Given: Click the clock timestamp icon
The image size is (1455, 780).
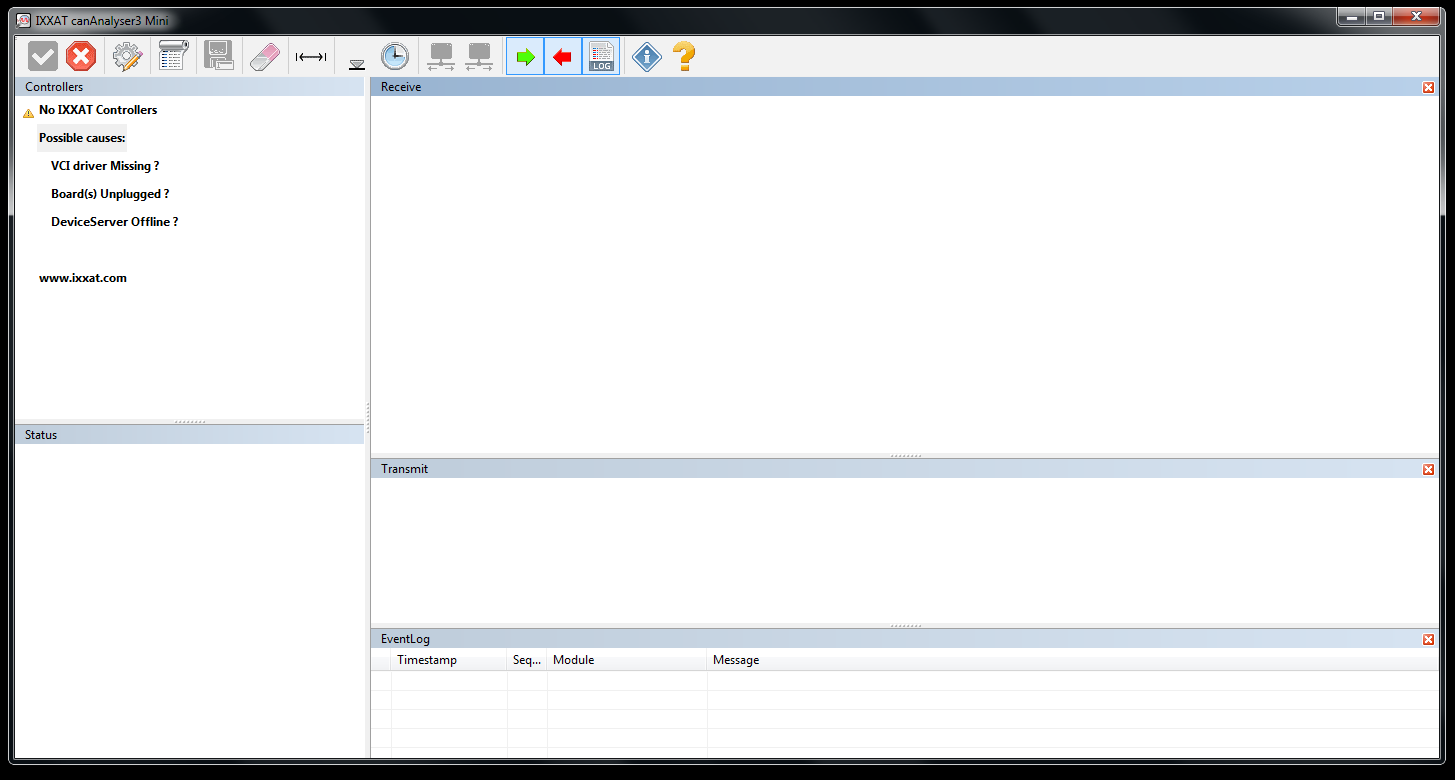Looking at the screenshot, I should click(395, 57).
